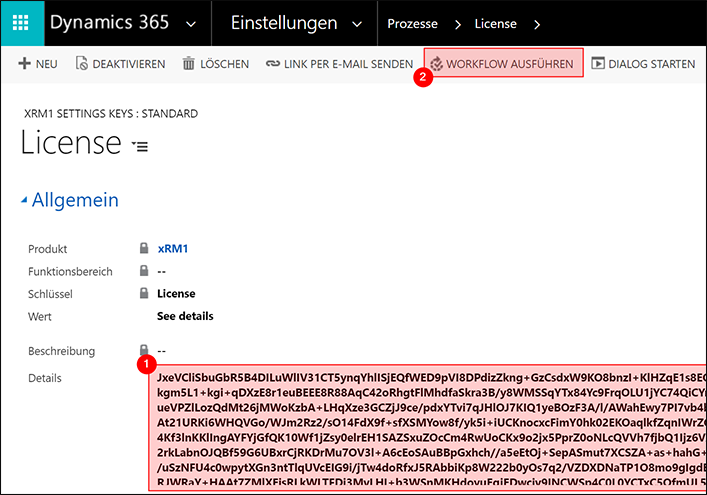This screenshot has height=495, width=707.
Task: Click the chain link icon for email link
Action: click(x=273, y=64)
